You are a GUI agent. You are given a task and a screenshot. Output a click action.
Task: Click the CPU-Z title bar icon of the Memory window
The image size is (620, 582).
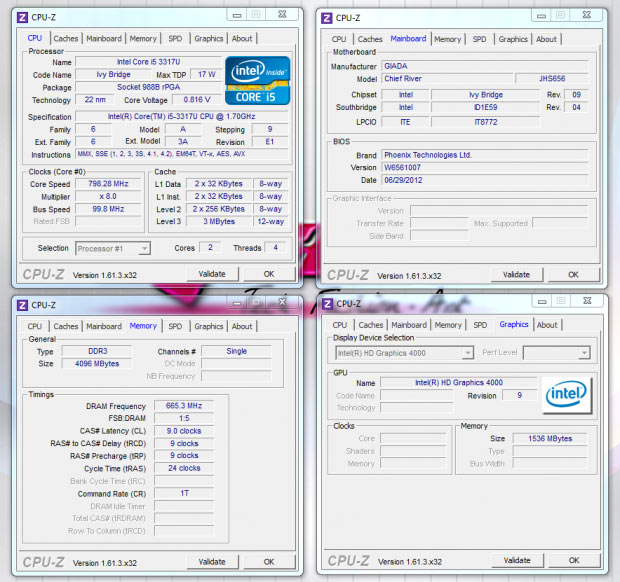(19, 305)
